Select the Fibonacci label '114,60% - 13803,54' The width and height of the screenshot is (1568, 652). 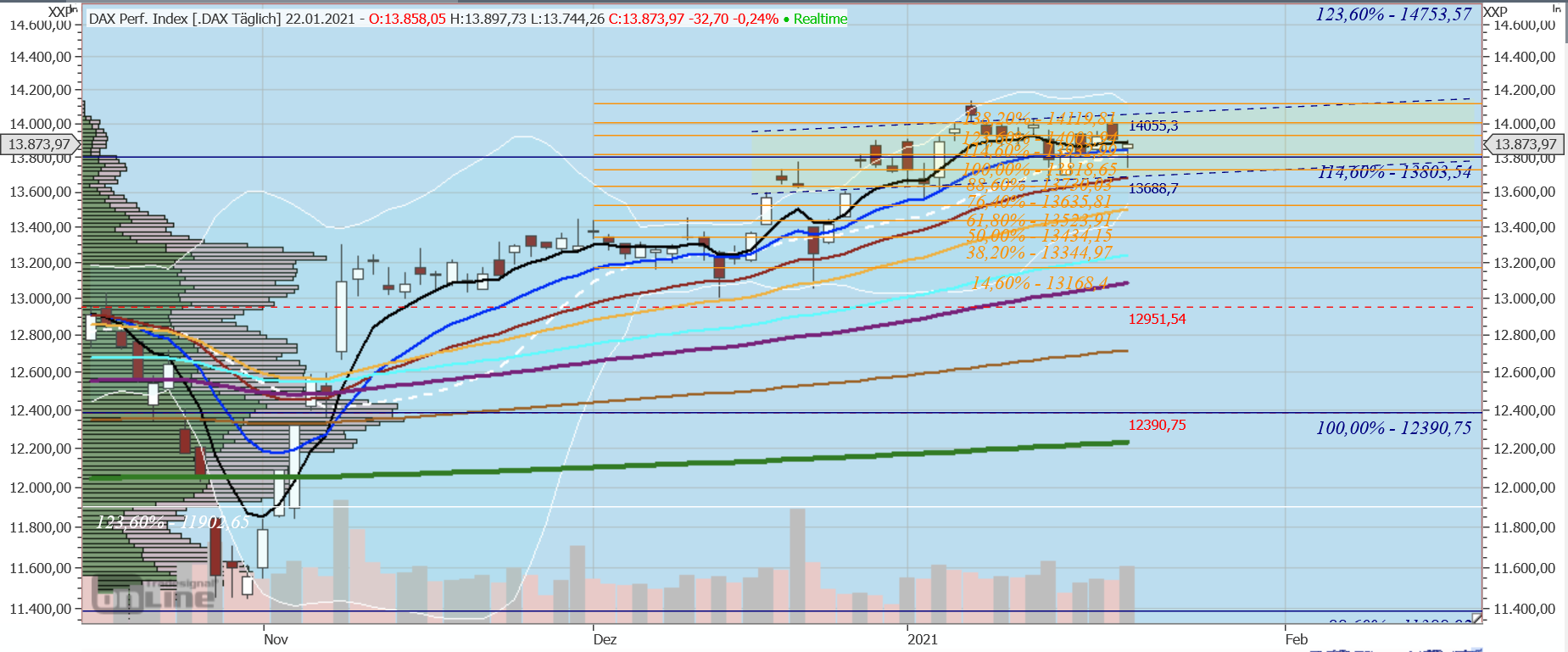point(1395,172)
